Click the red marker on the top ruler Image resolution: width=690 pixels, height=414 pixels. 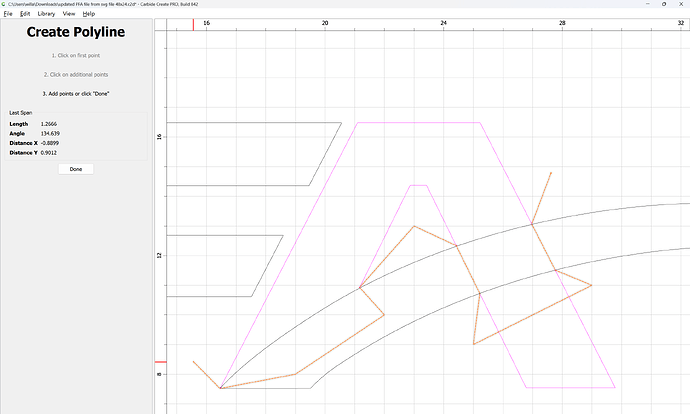coord(193,22)
